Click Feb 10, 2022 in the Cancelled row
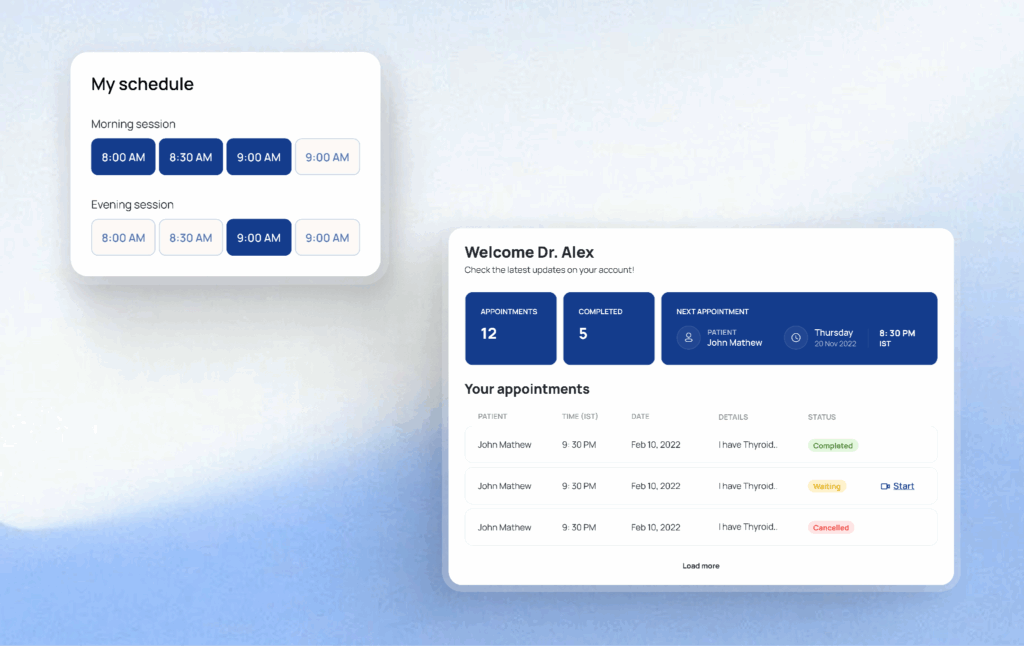The width and height of the screenshot is (1024, 646). point(656,527)
